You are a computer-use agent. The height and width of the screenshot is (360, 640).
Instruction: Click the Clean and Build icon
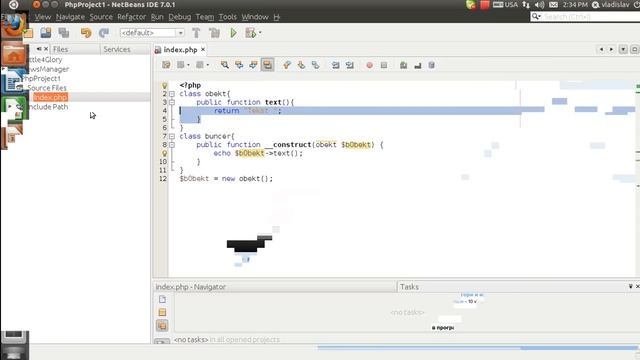214,33
